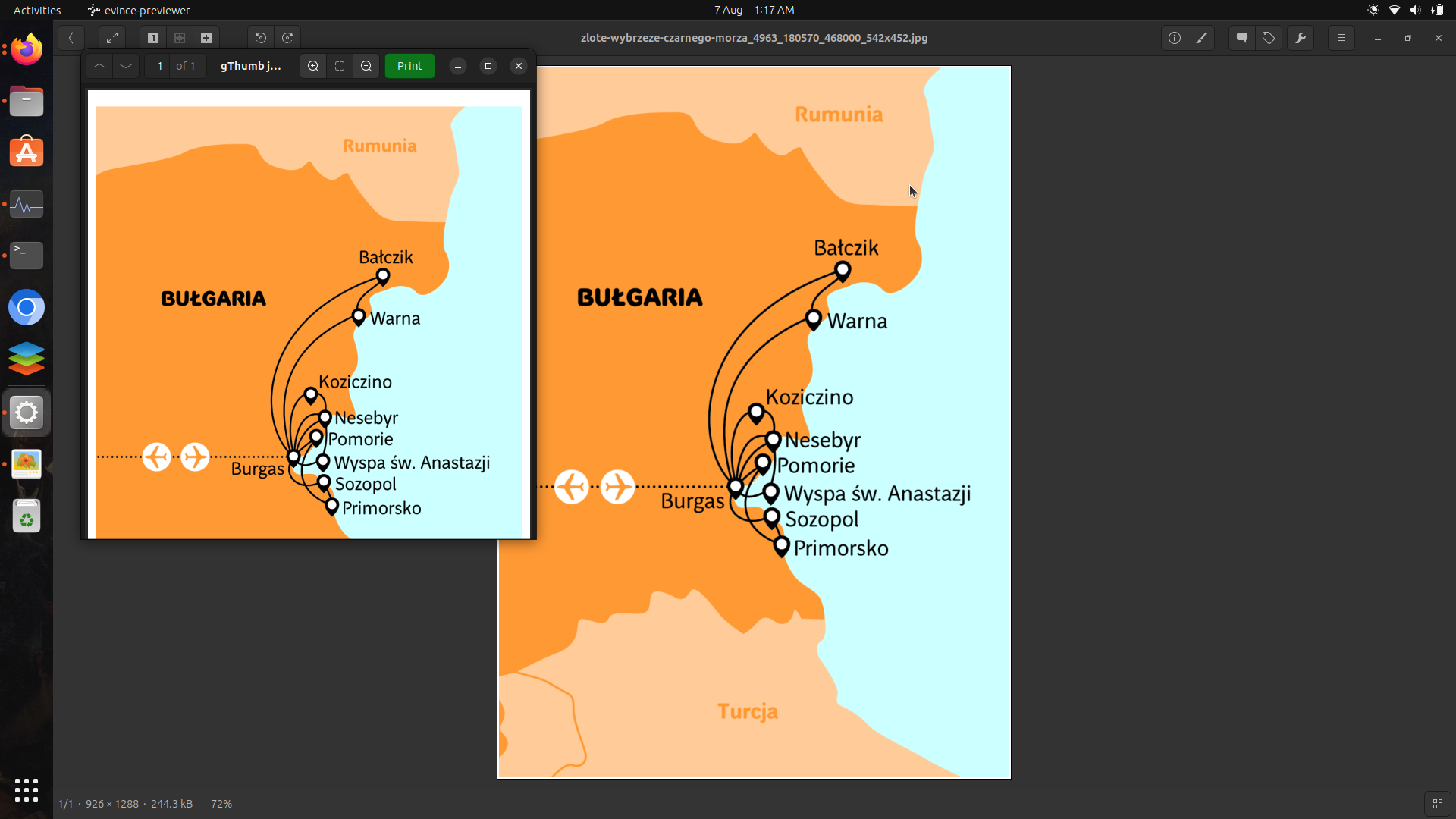This screenshot has width=1456, height=819.
Task: Open the tags editor icon
Action: point(1269,38)
